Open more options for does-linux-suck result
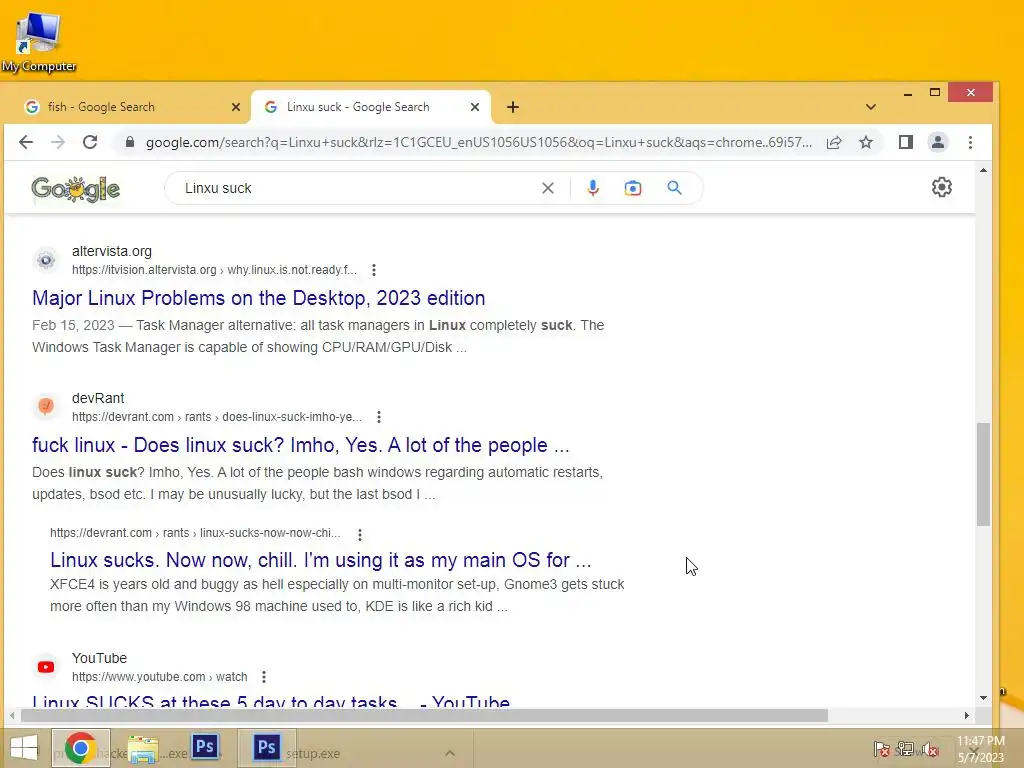 (x=379, y=417)
